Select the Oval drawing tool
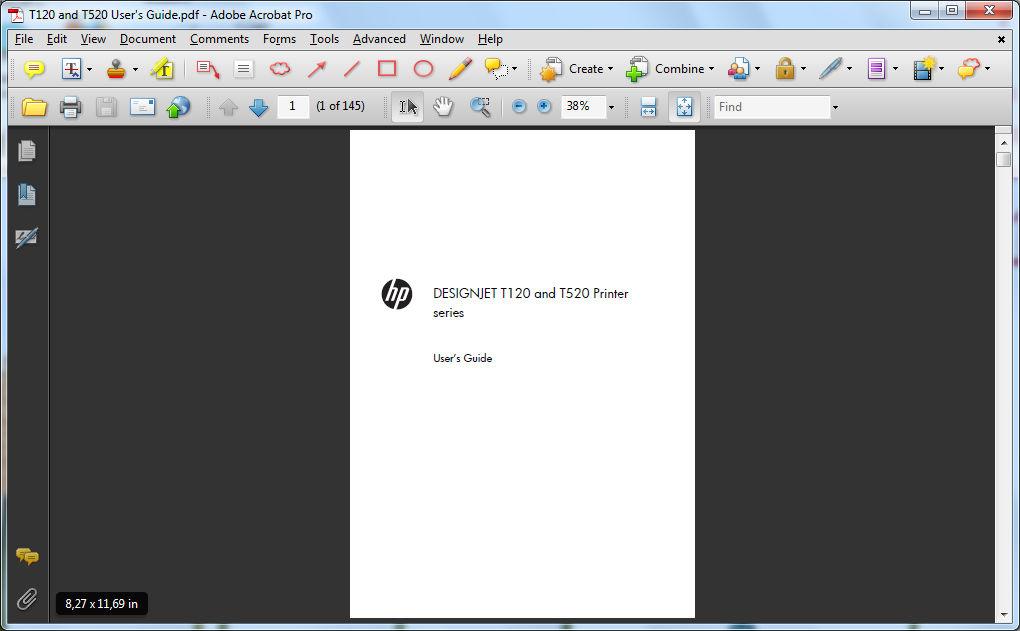 tap(423, 69)
